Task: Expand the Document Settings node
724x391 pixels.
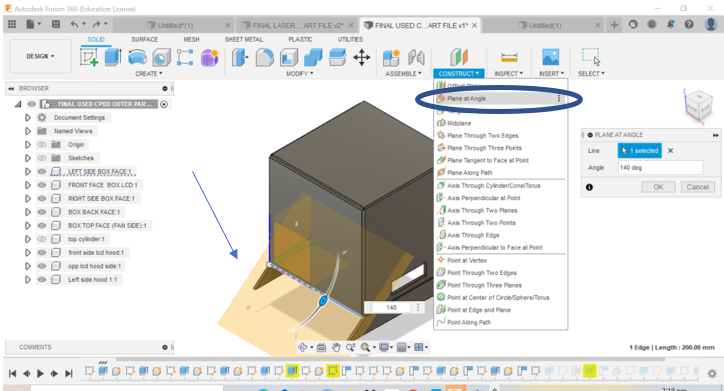Action: coord(28,118)
